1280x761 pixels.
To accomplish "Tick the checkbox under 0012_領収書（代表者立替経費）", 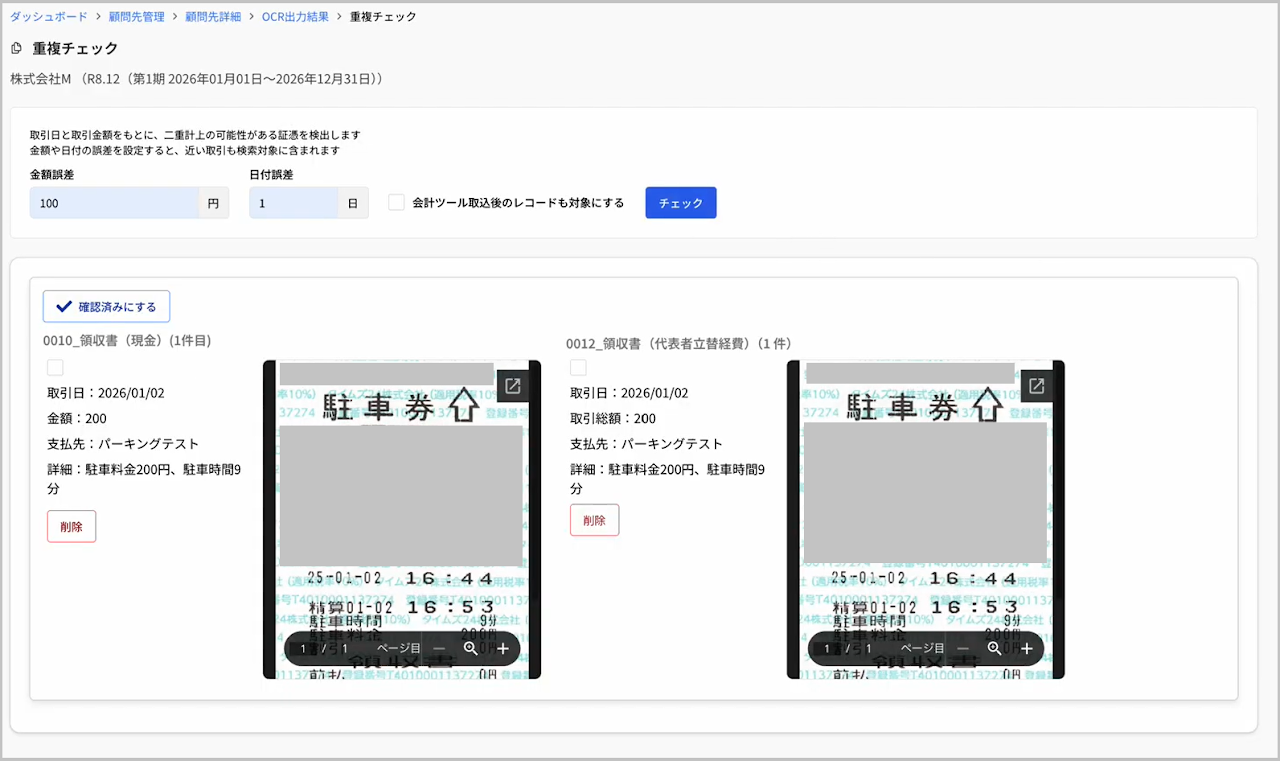I will [x=578, y=368].
